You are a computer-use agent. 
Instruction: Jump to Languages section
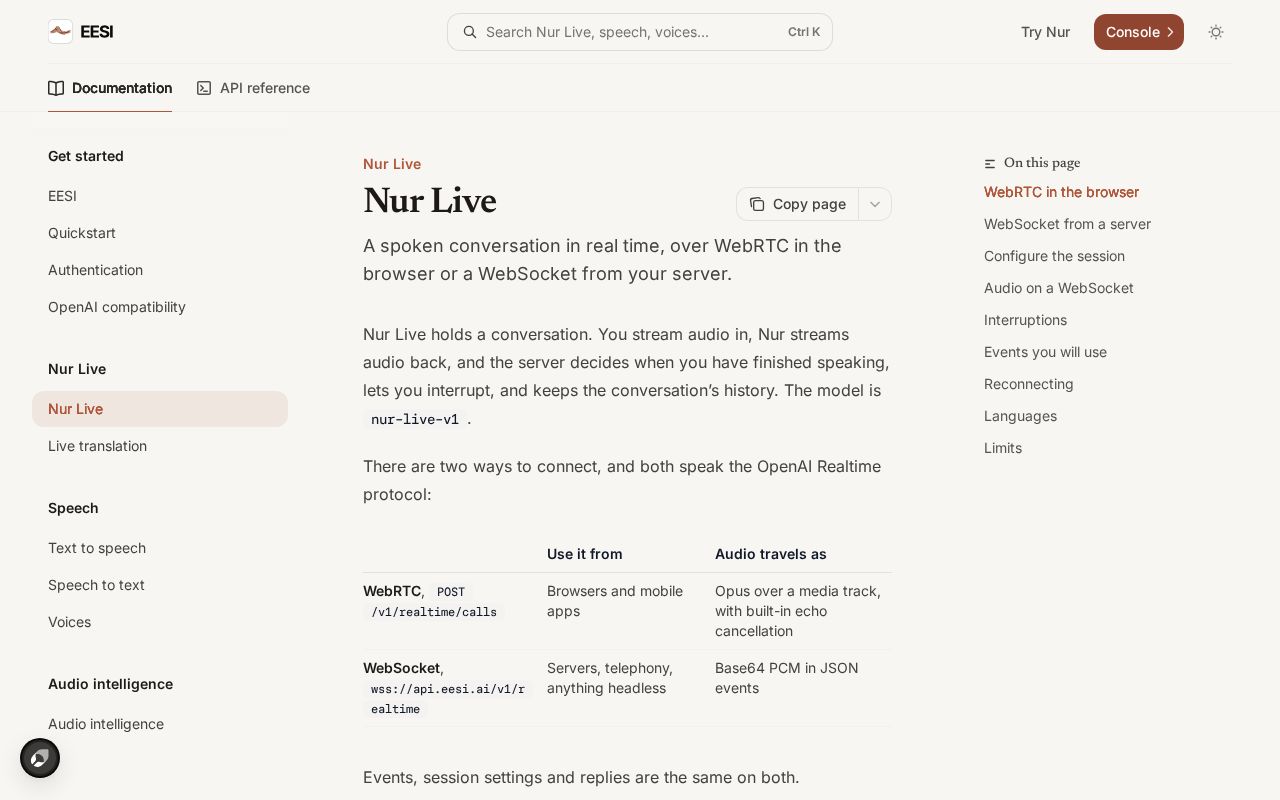(x=1020, y=416)
